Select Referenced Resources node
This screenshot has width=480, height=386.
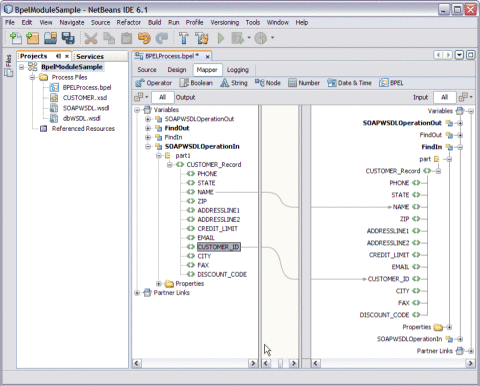coord(83,129)
